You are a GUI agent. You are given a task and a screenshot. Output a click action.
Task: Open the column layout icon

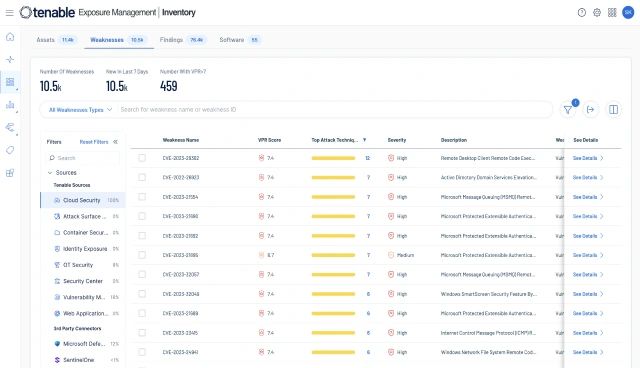613,109
